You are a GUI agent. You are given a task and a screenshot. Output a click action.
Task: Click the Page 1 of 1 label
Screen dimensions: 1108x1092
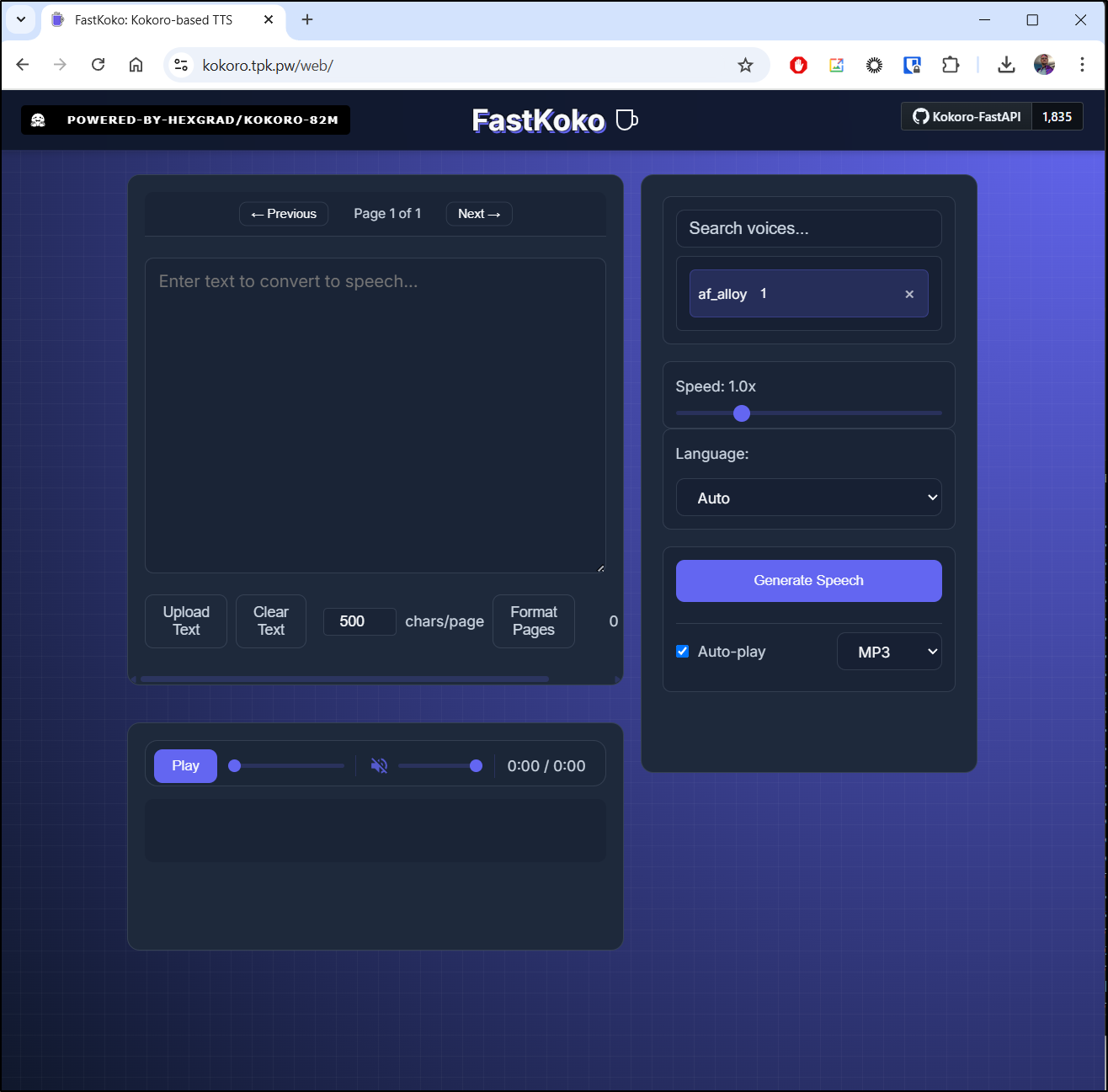coord(387,214)
